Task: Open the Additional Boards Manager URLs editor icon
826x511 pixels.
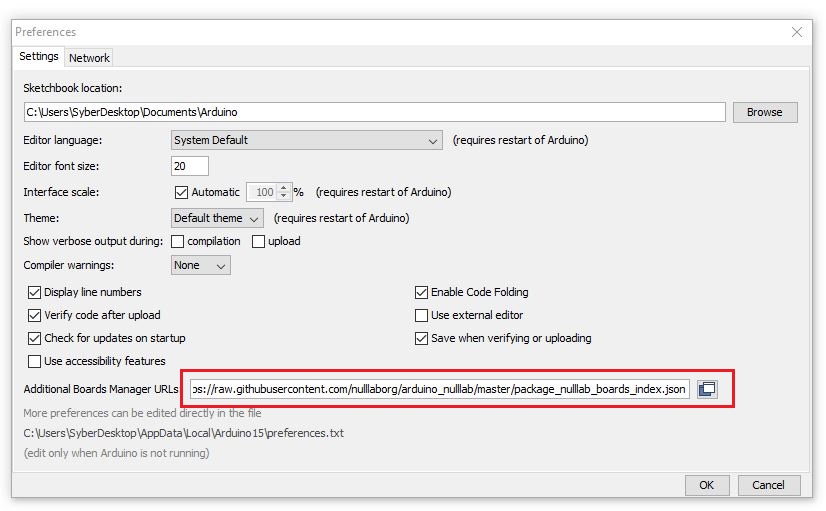Action: (x=706, y=389)
